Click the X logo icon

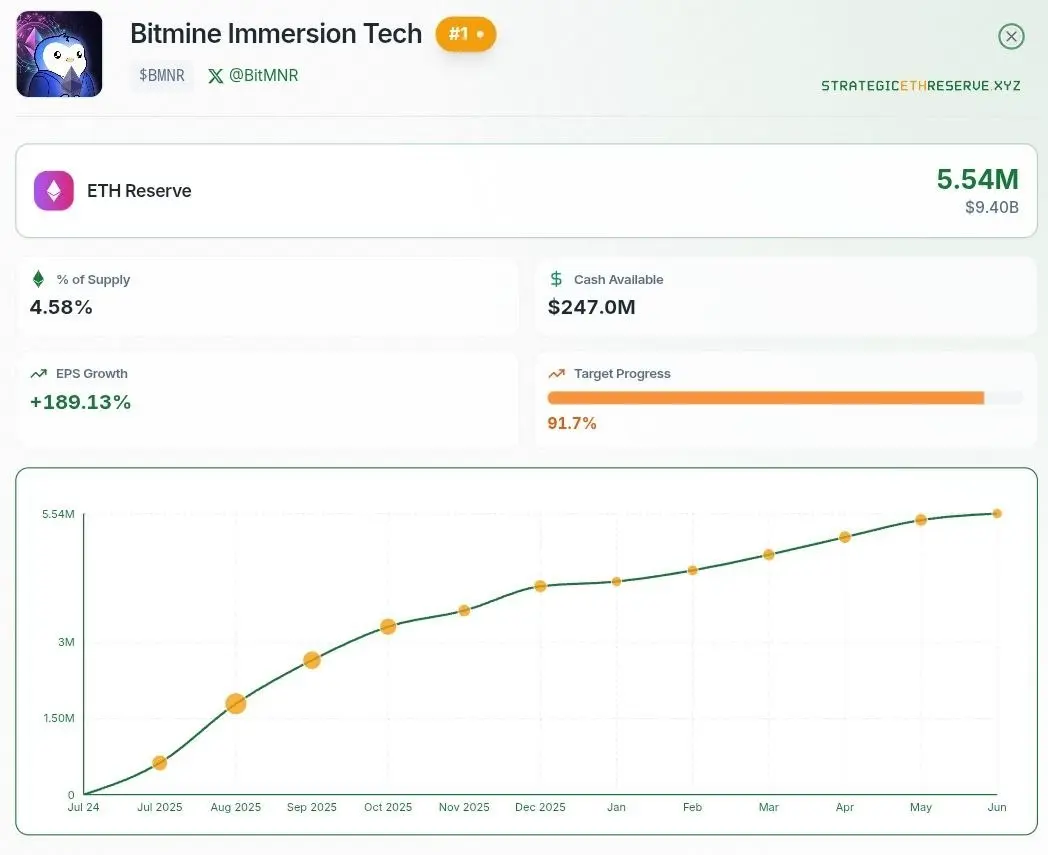(x=215, y=76)
